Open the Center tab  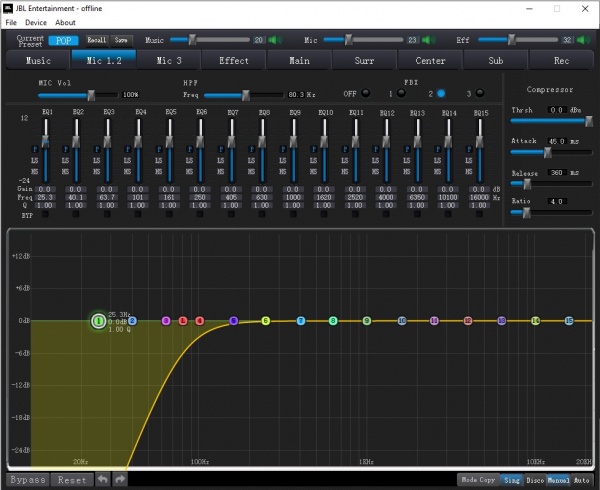coord(430,60)
